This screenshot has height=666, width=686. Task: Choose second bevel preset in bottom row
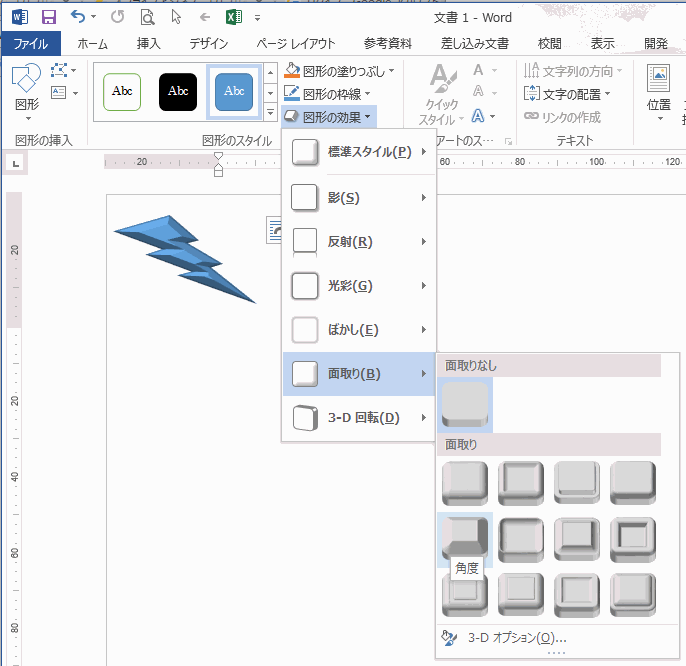(x=521, y=595)
